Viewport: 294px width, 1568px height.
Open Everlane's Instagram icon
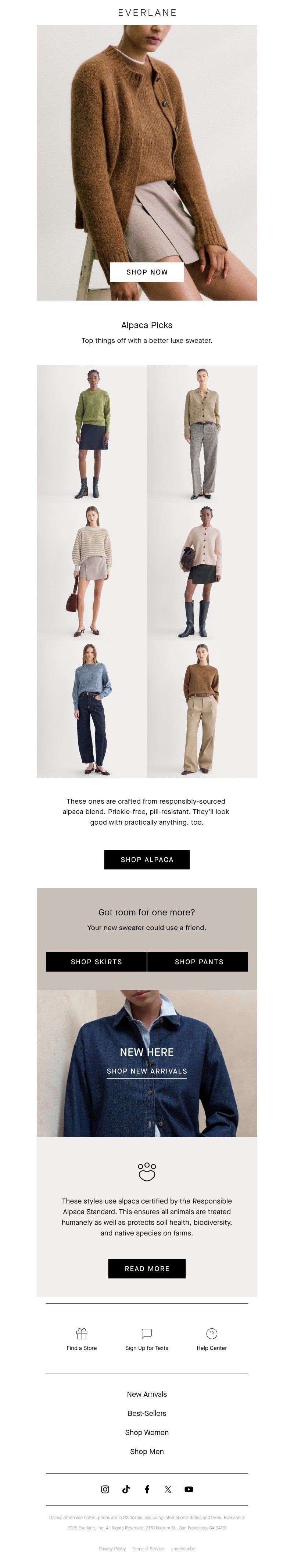tap(105, 1489)
